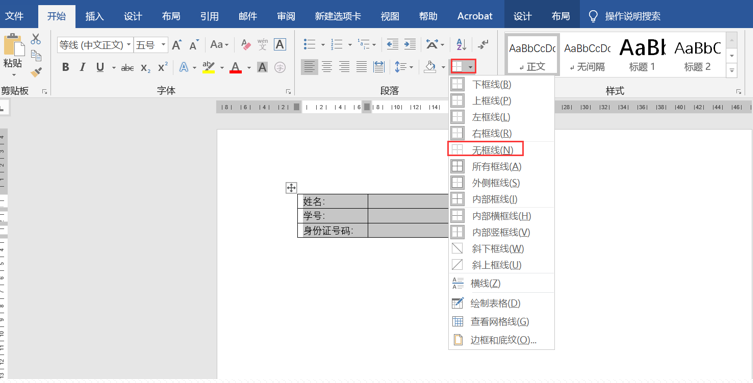The height and width of the screenshot is (383, 753).
Task: Expand the bullets list dropdown arrow
Action: 323,45
